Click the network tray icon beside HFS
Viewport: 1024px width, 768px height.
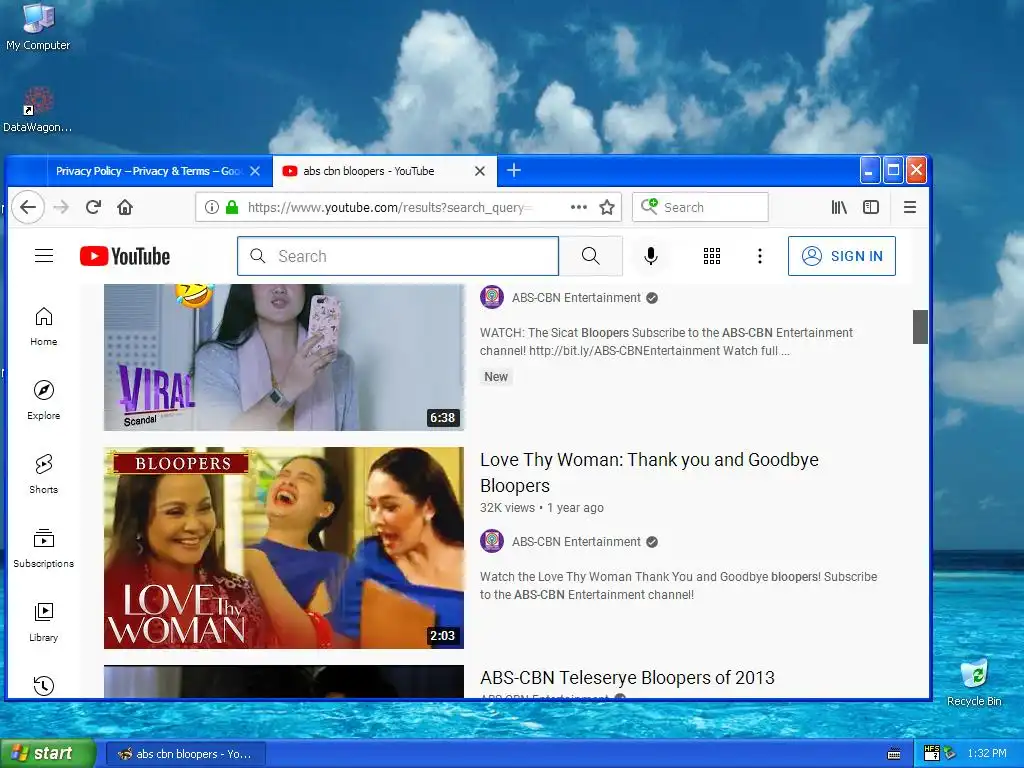coord(949,754)
